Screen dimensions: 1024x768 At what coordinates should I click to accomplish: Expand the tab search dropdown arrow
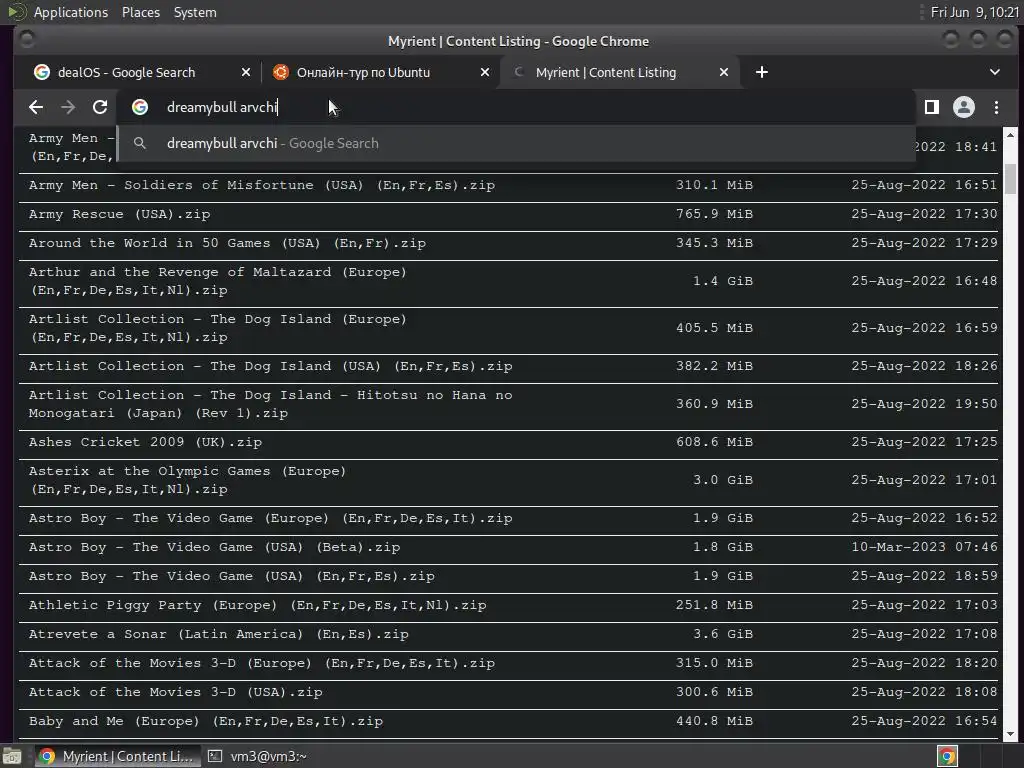[995, 72]
